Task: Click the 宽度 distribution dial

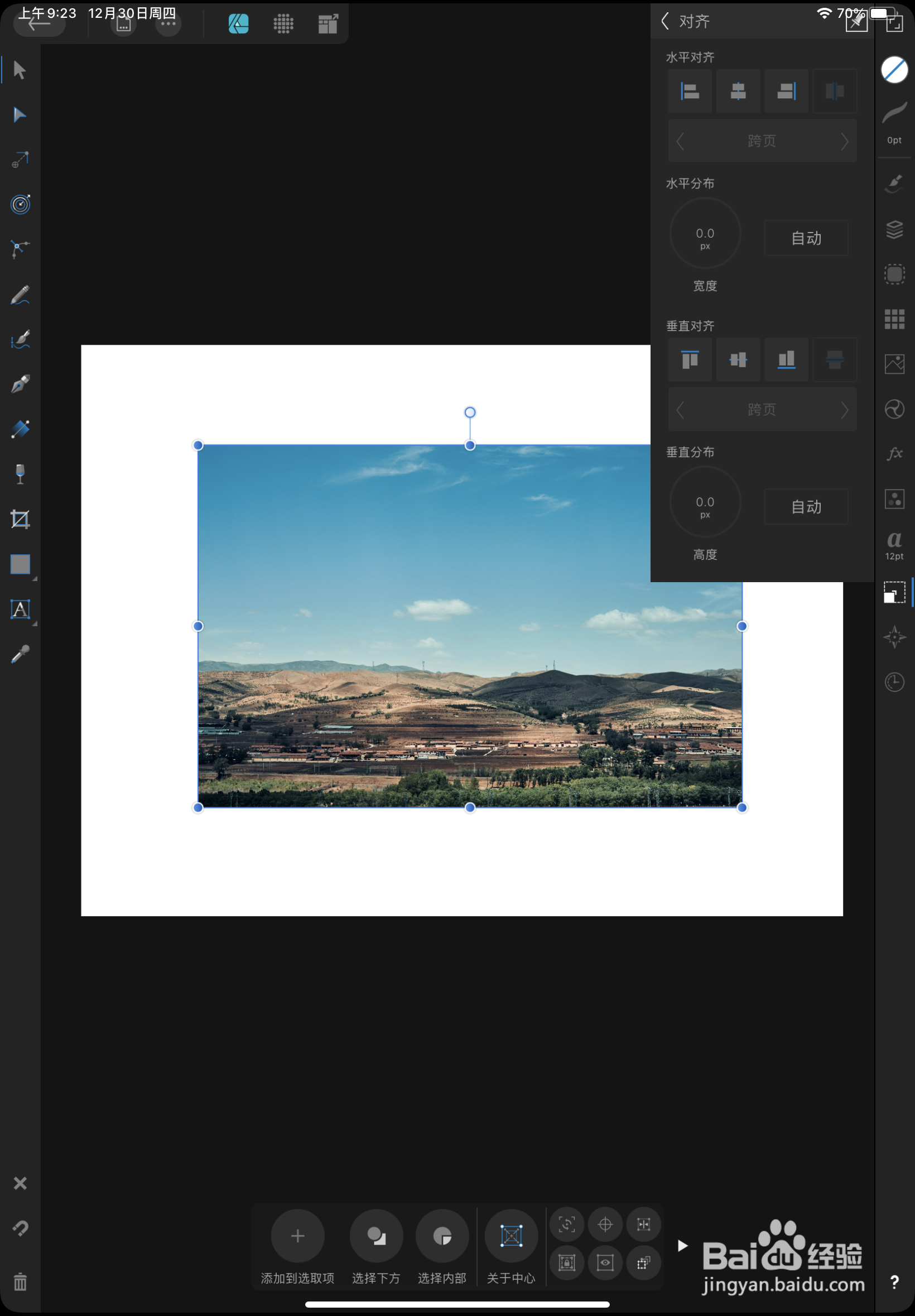Action: click(x=705, y=233)
